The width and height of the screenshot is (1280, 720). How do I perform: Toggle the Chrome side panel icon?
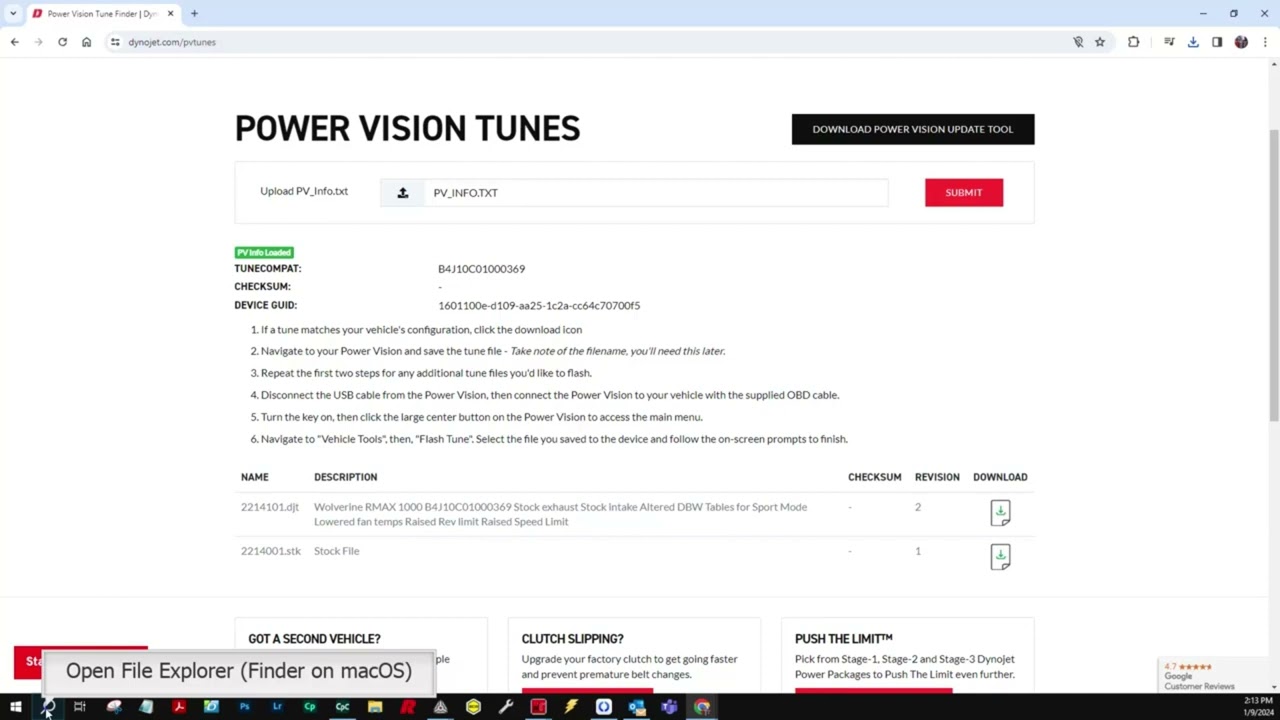[x=1217, y=42]
